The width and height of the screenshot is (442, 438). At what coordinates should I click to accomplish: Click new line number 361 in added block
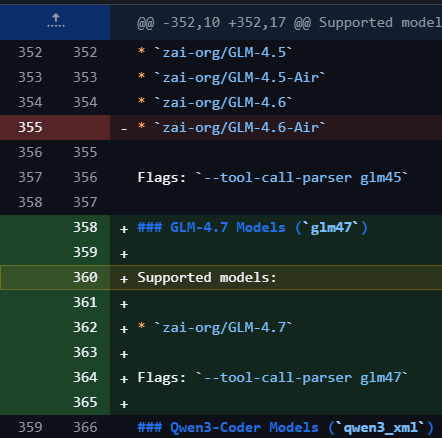click(85, 302)
